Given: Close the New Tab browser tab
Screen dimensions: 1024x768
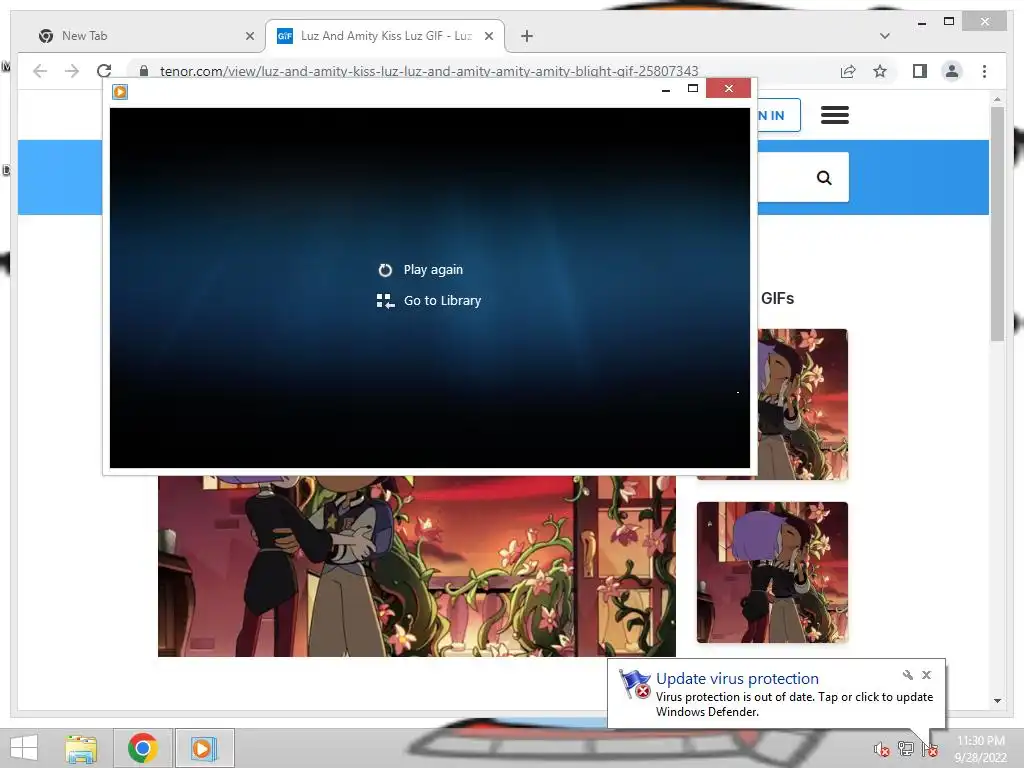Looking at the screenshot, I should coord(249,37).
